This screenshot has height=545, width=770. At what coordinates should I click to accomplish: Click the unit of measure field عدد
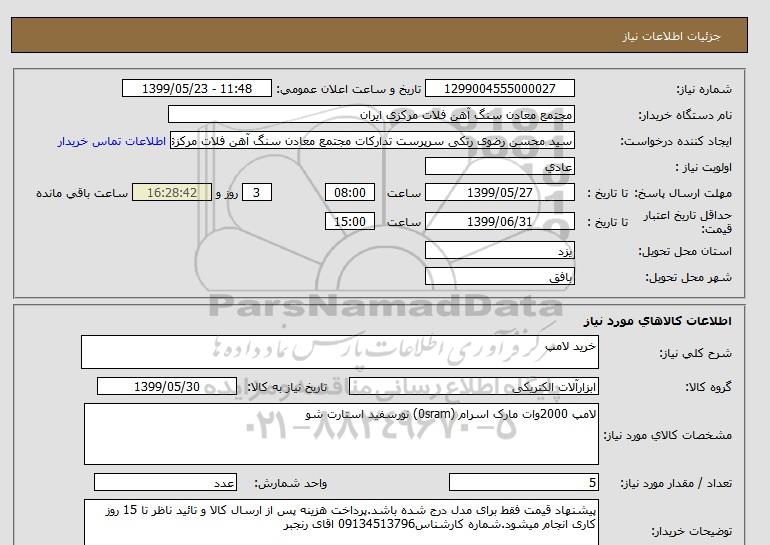pyautogui.click(x=165, y=483)
